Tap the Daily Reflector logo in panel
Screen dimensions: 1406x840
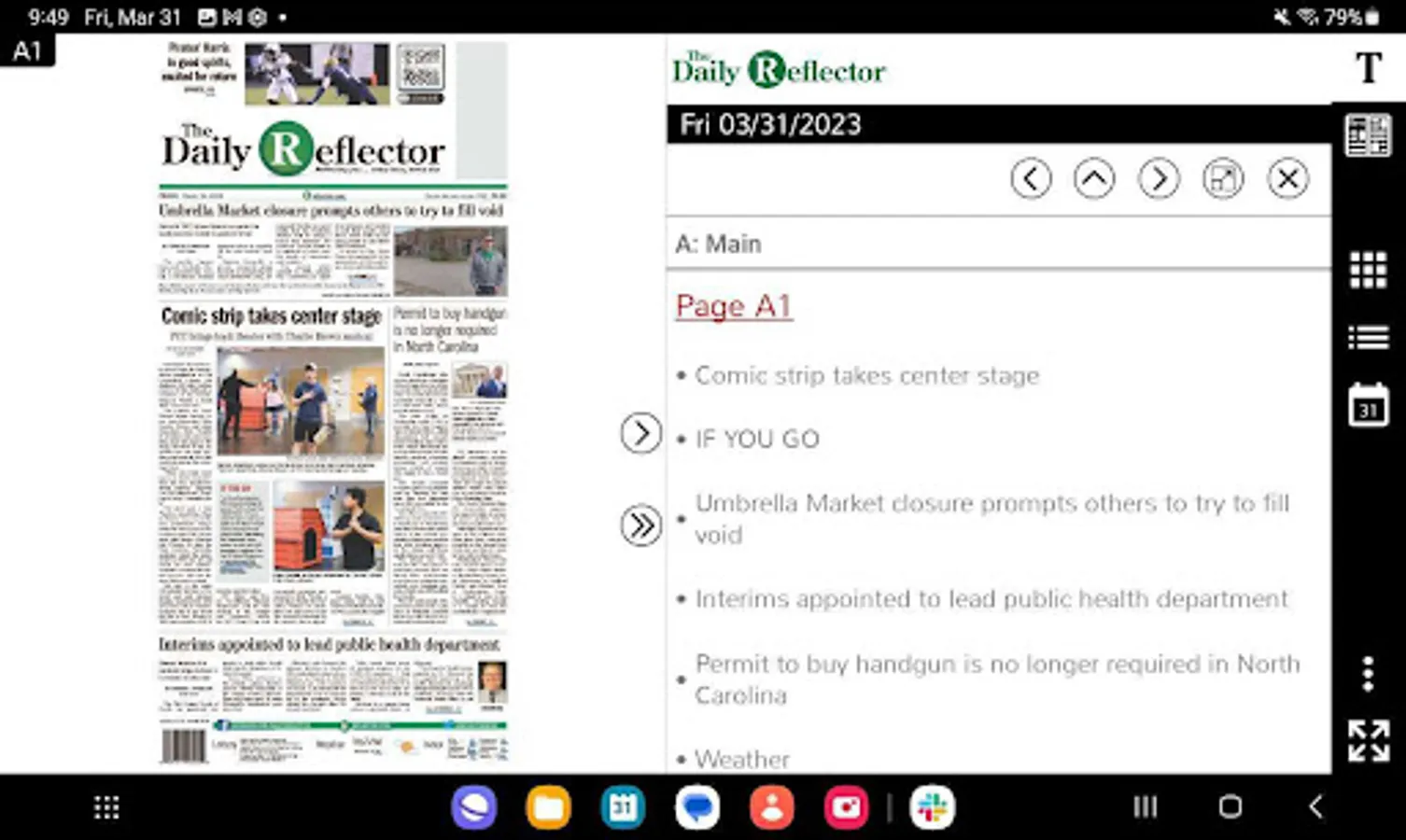pos(779,69)
